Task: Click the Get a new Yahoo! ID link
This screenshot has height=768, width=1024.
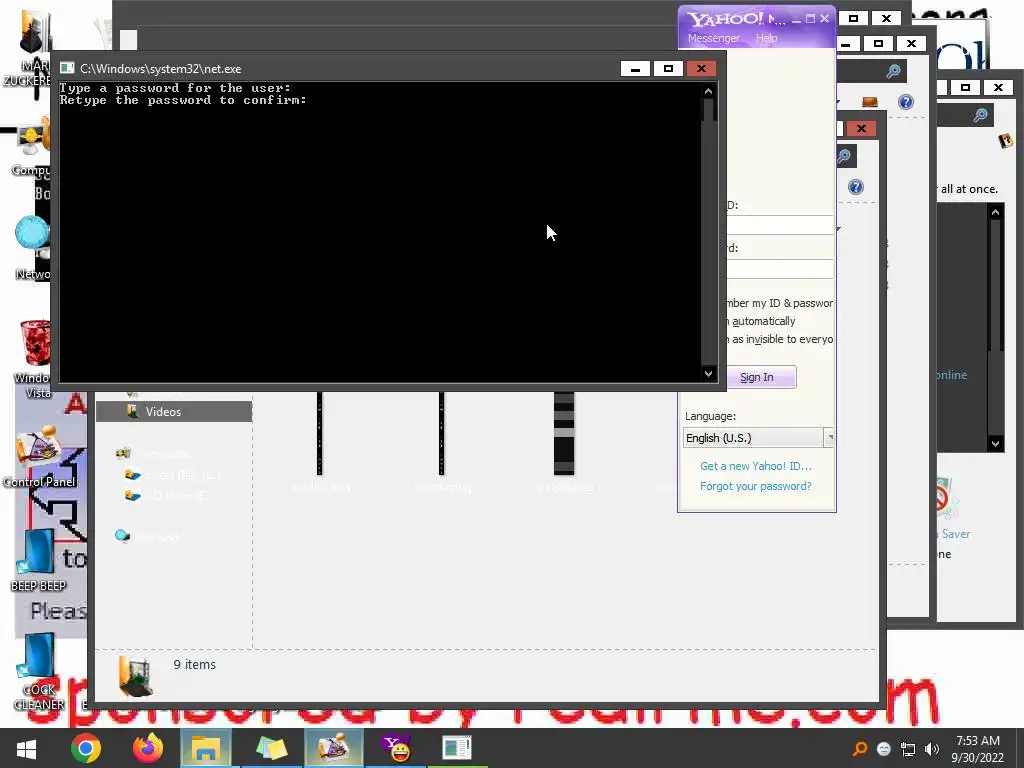Action: pyautogui.click(x=756, y=466)
